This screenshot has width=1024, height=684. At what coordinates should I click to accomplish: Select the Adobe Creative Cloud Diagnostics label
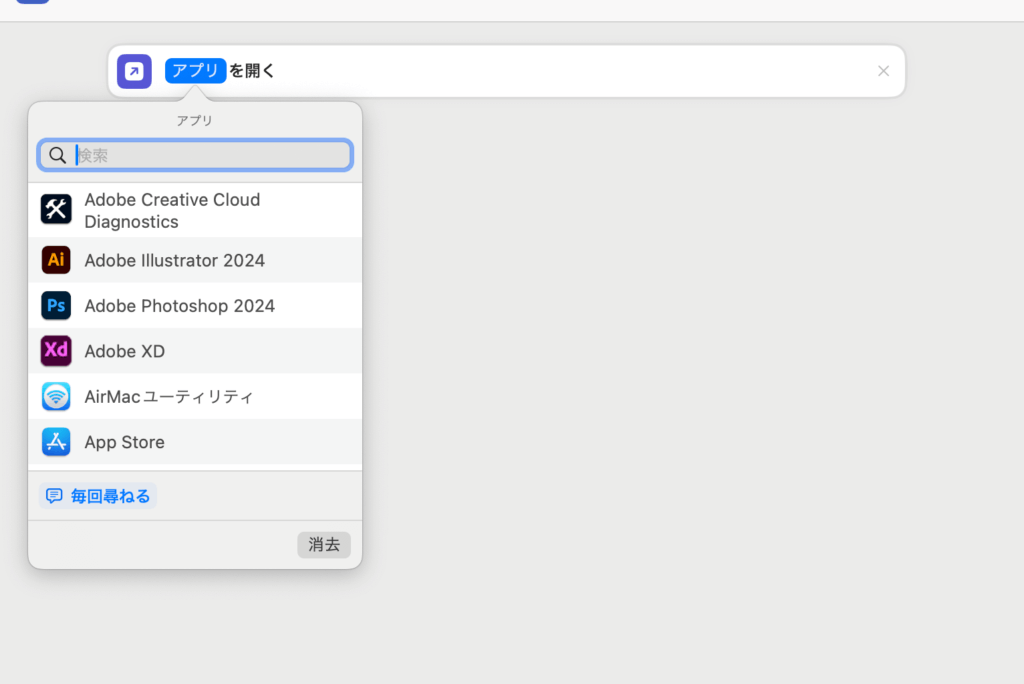172,210
